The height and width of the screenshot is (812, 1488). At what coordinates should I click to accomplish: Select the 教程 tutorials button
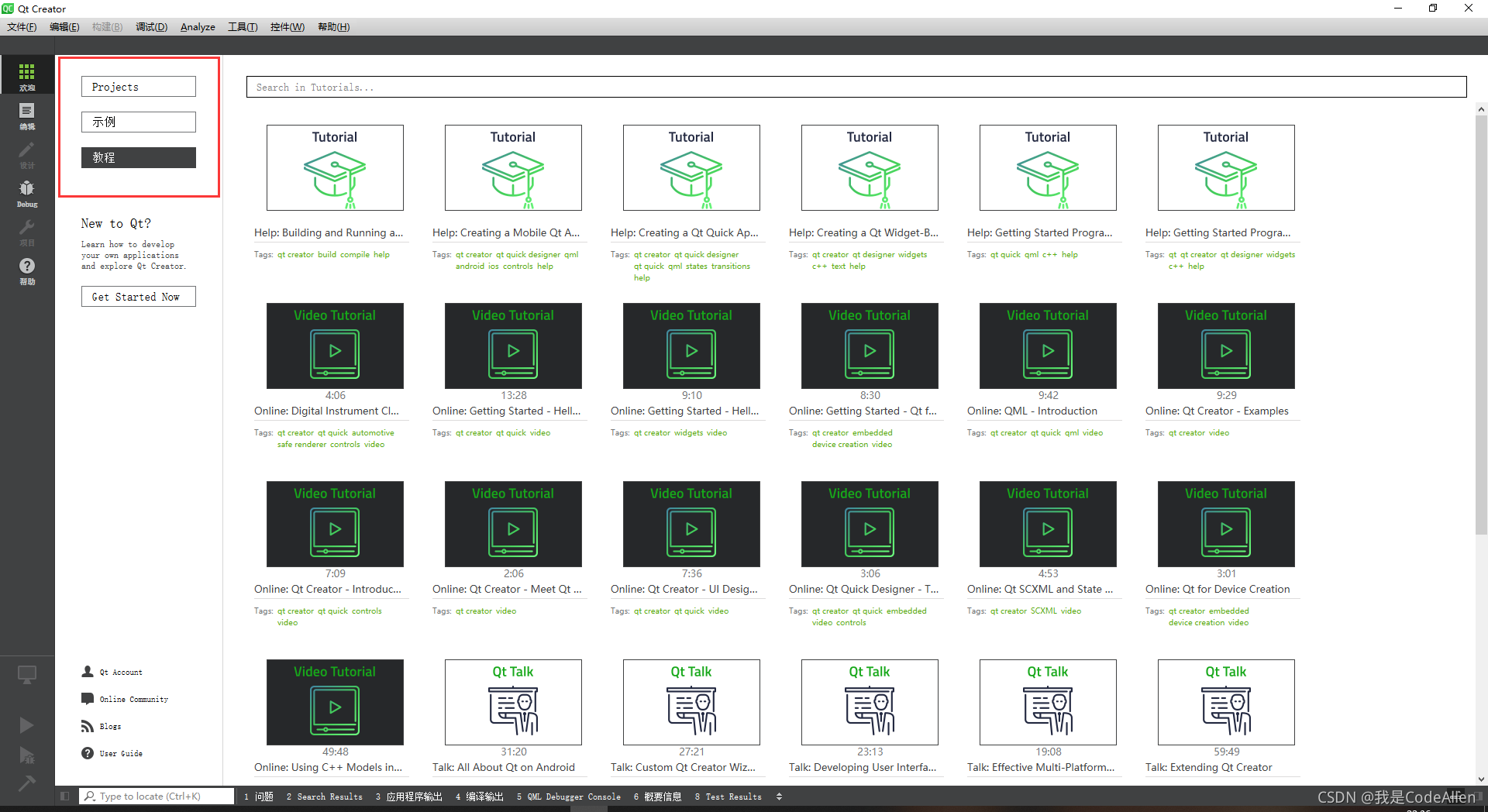(139, 157)
